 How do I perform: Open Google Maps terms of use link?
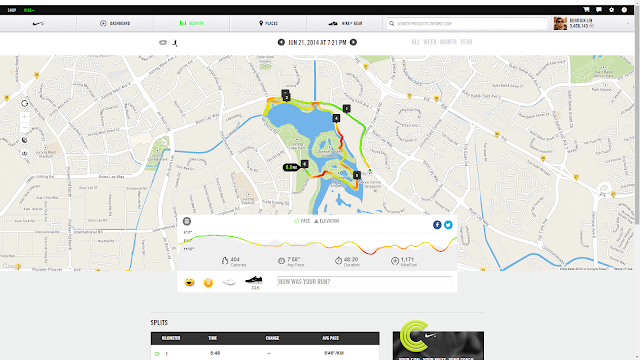[x=622, y=269]
